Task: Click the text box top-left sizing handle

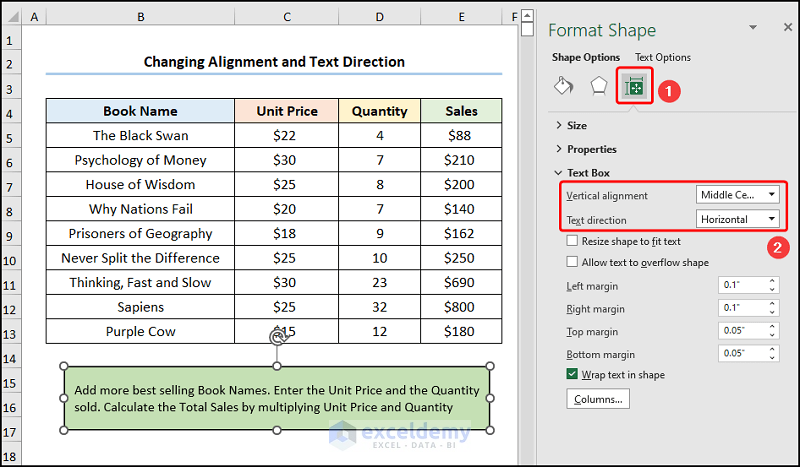Action: [64, 366]
